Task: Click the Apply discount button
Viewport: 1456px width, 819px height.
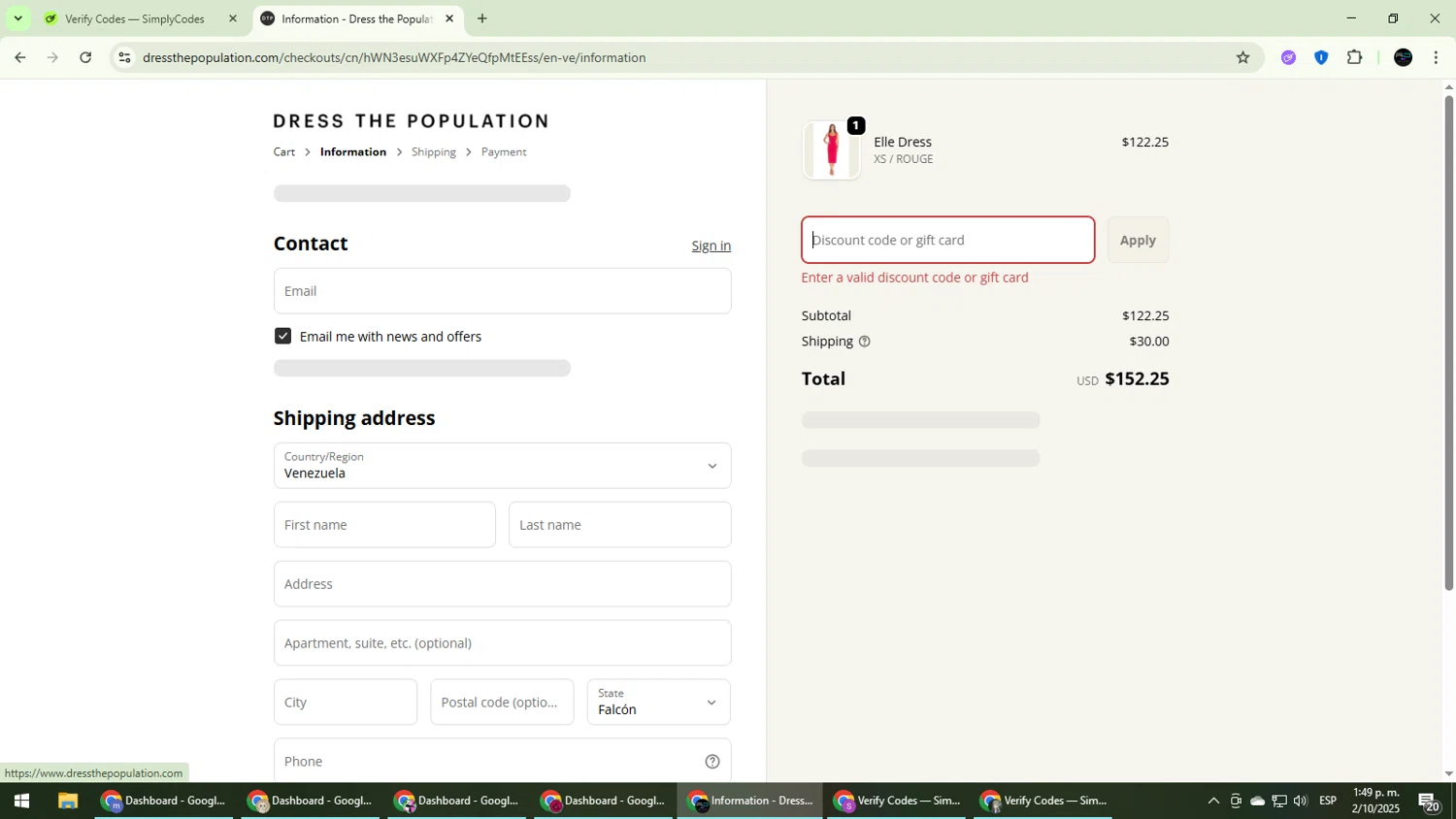Action: click(x=1138, y=240)
